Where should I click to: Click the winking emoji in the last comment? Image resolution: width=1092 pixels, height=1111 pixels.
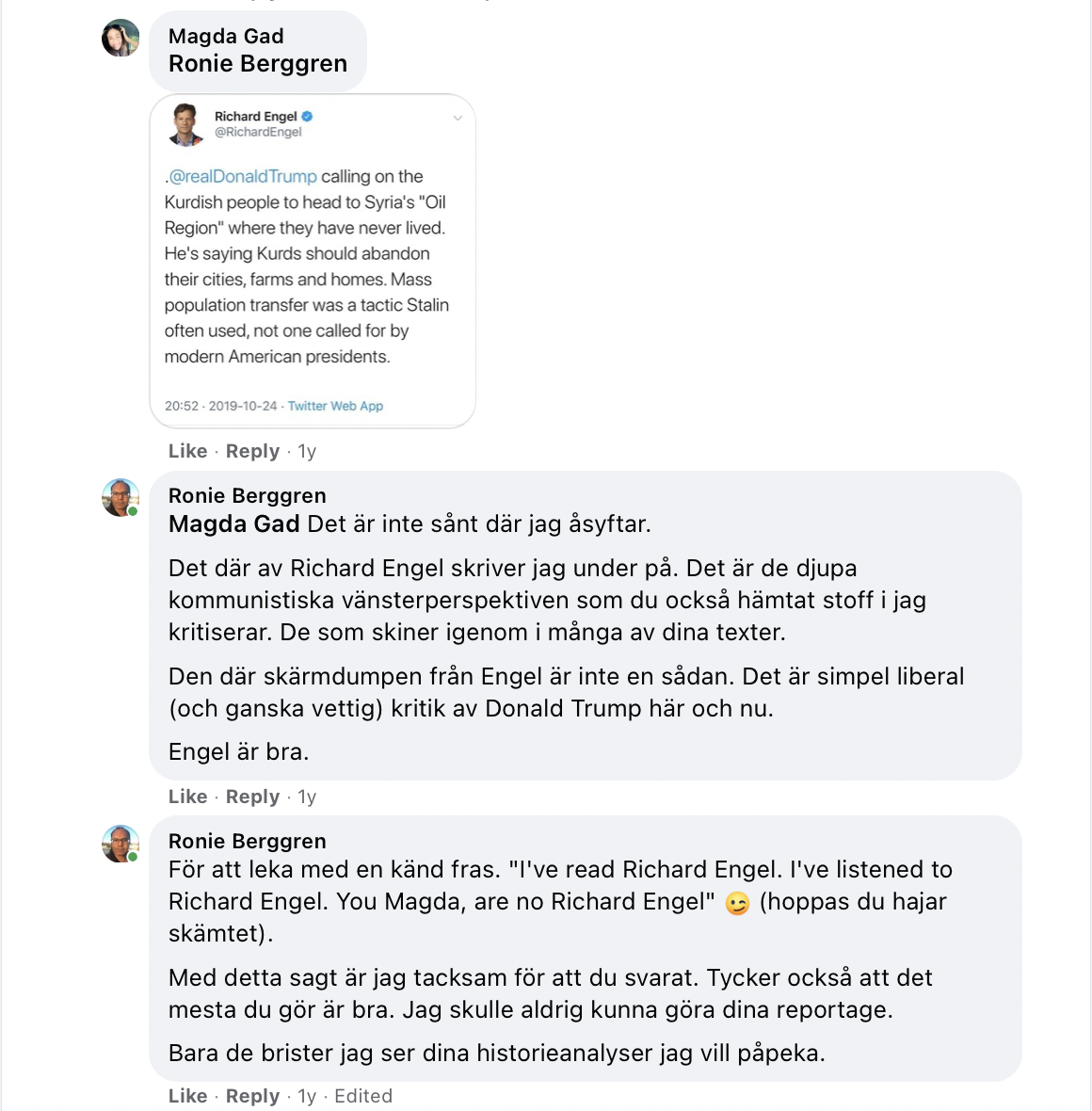point(737,903)
